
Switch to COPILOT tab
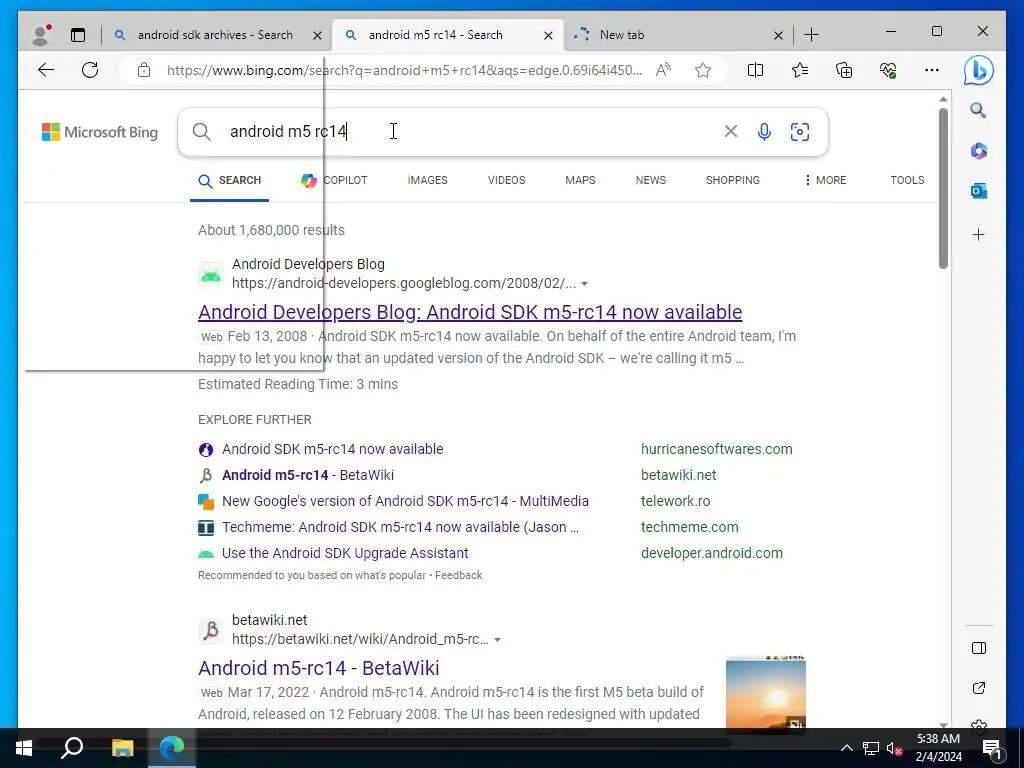[x=334, y=180]
